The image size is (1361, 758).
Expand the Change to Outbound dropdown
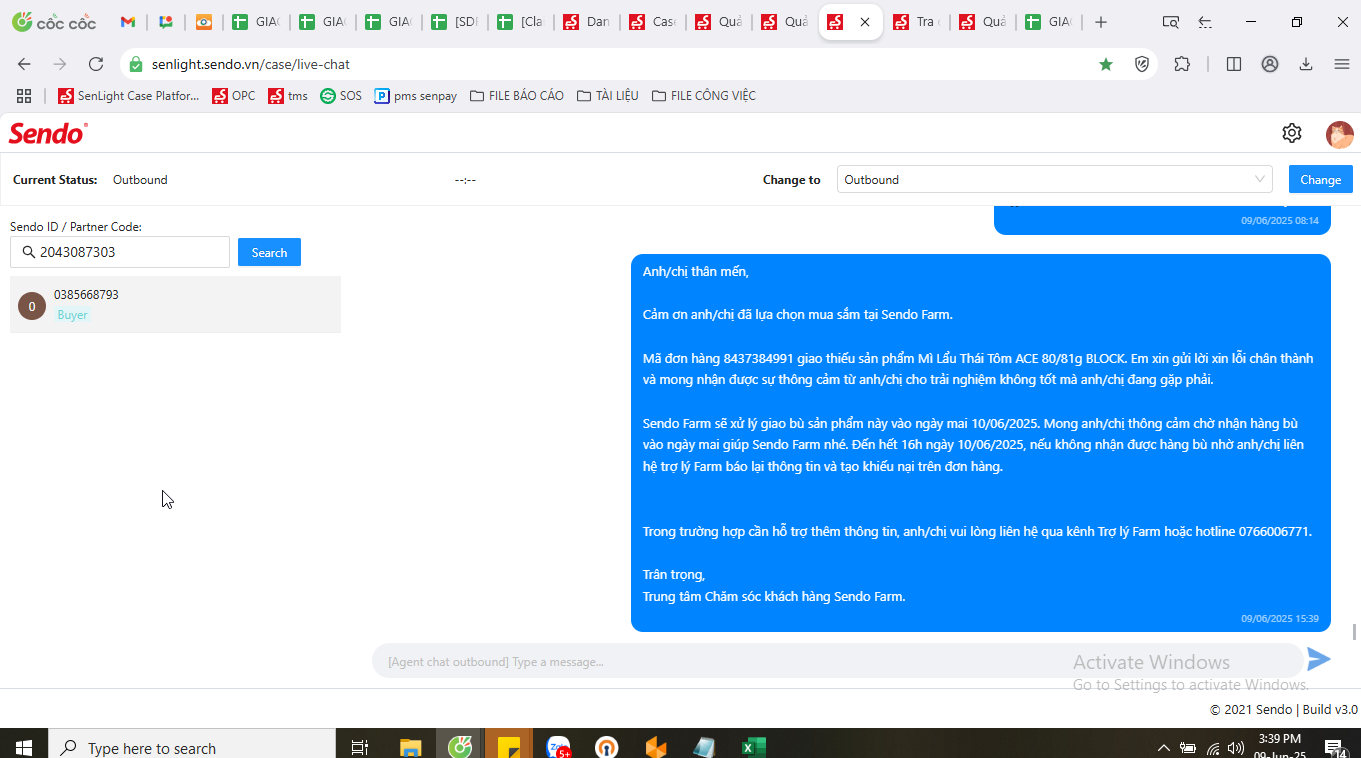tap(1054, 179)
